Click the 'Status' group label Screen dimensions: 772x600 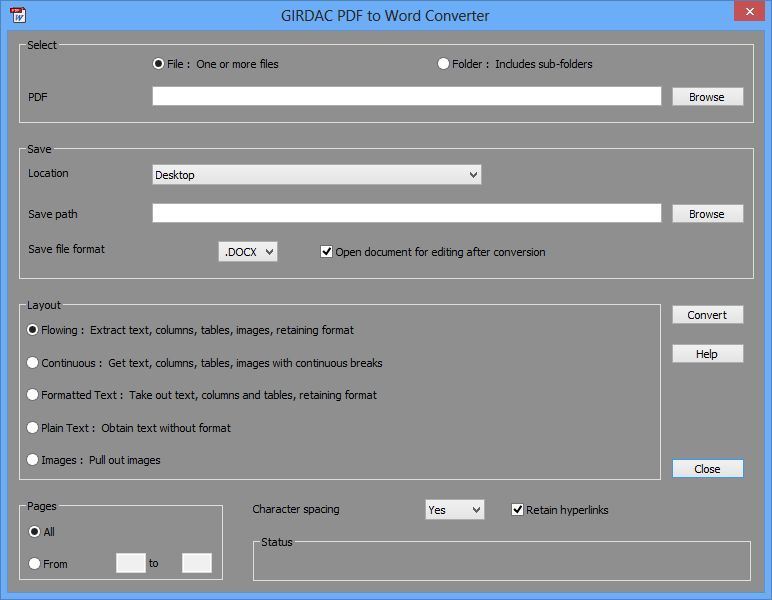(x=277, y=542)
